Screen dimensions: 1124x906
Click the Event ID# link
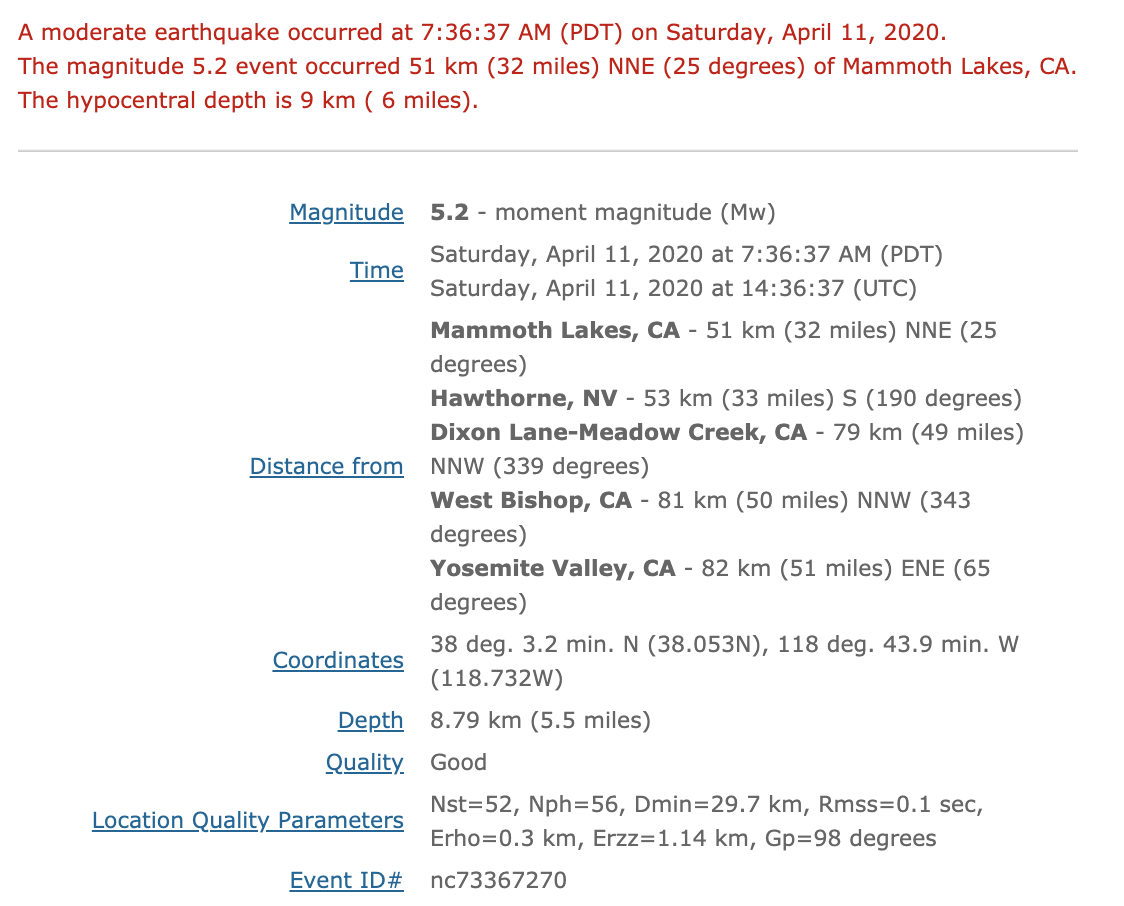click(346, 881)
